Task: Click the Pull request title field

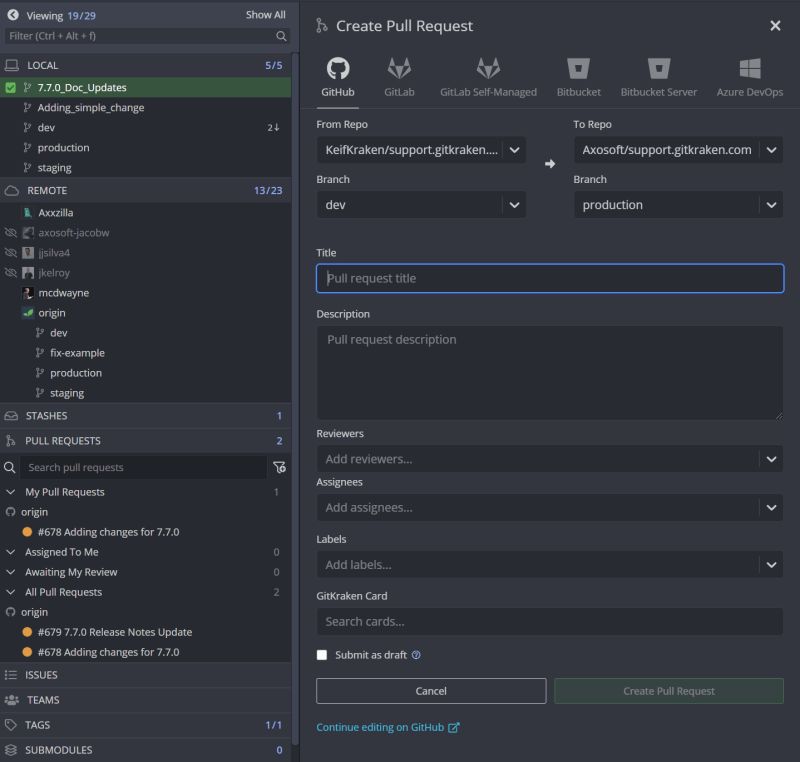Action: [x=549, y=278]
